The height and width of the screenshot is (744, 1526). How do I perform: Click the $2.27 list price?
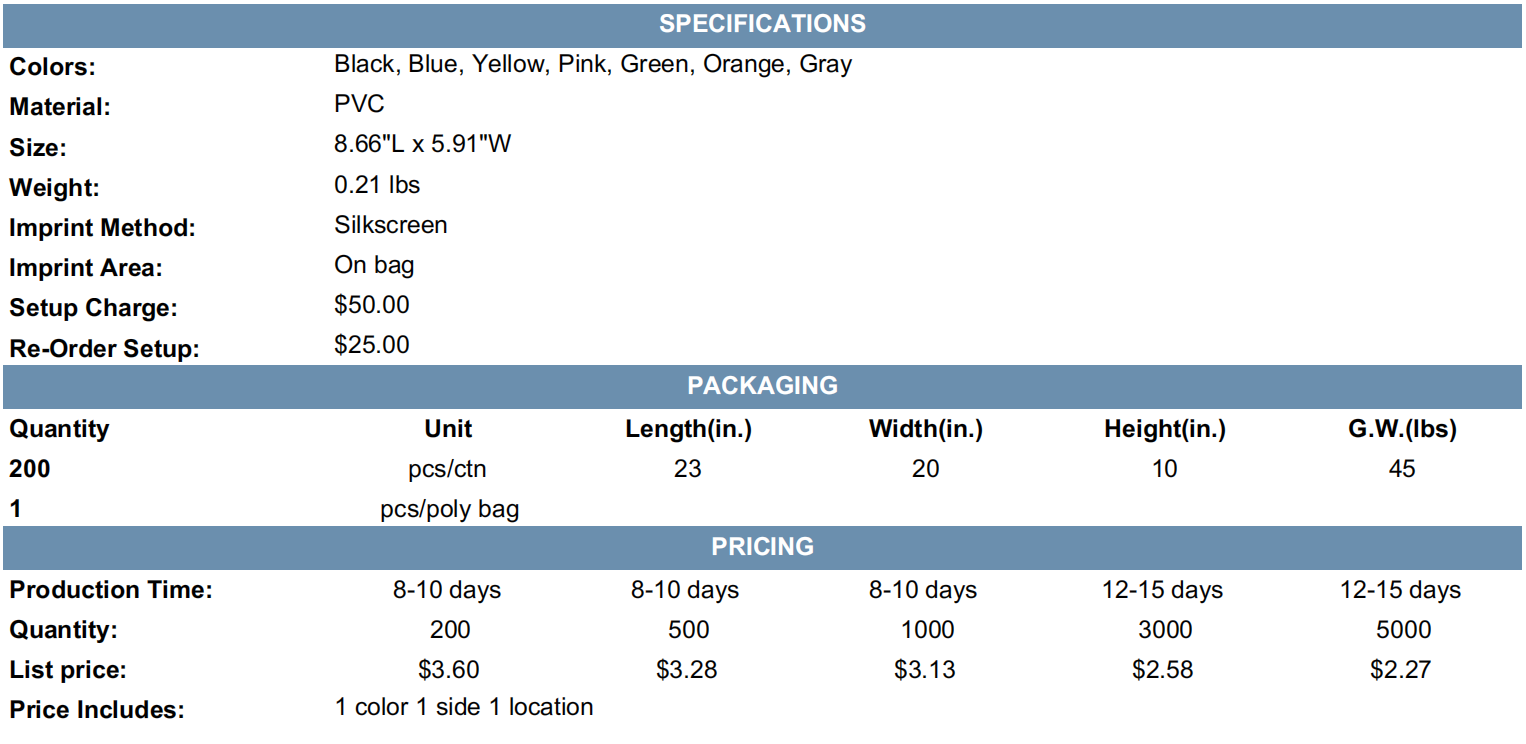pyautogui.click(x=1401, y=670)
